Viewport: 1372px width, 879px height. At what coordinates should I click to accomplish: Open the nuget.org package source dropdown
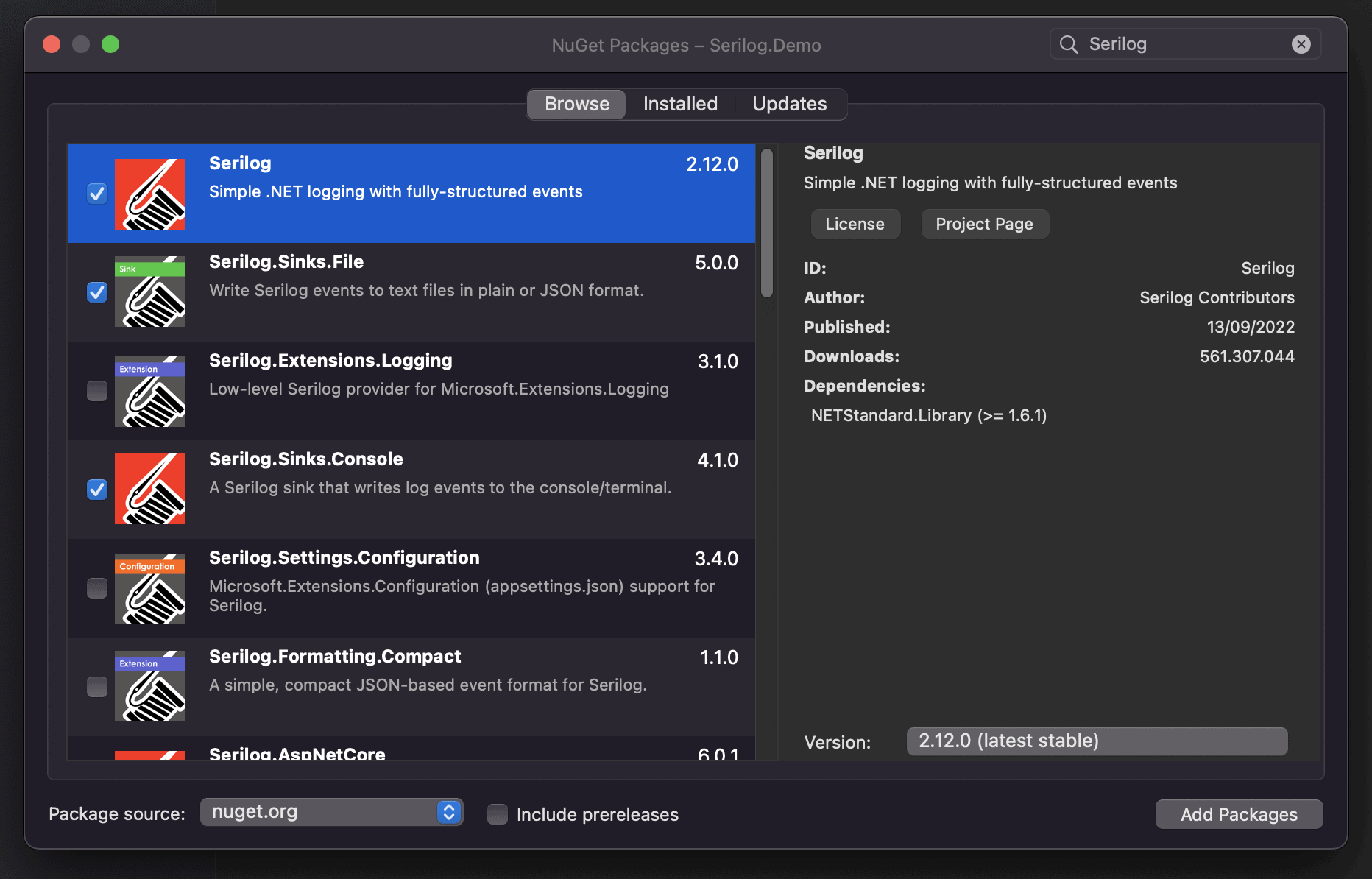[331, 812]
